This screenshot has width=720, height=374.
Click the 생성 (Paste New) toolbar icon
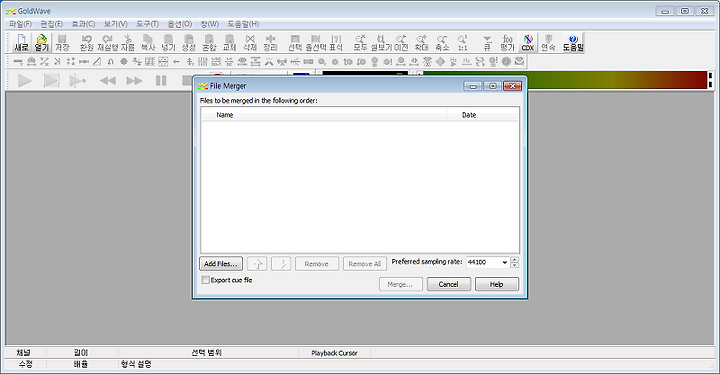[x=189, y=43]
